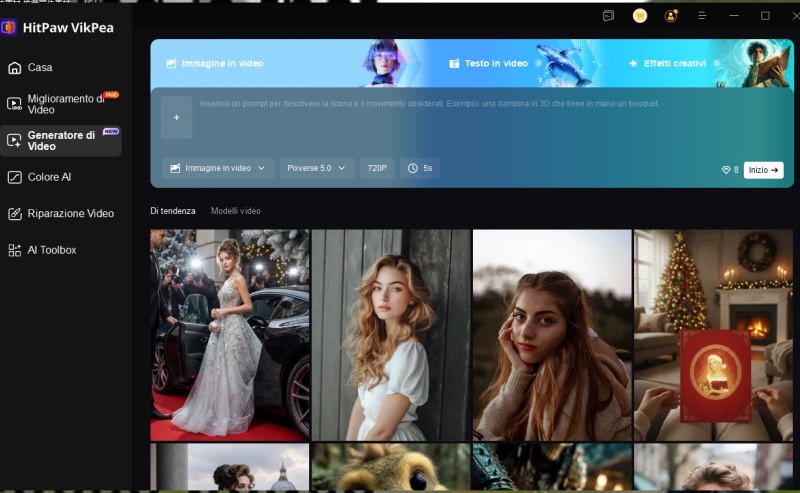Click the arrow next to Effetti creativi
This screenshot has height=493, width=800.
click(716, 63)
